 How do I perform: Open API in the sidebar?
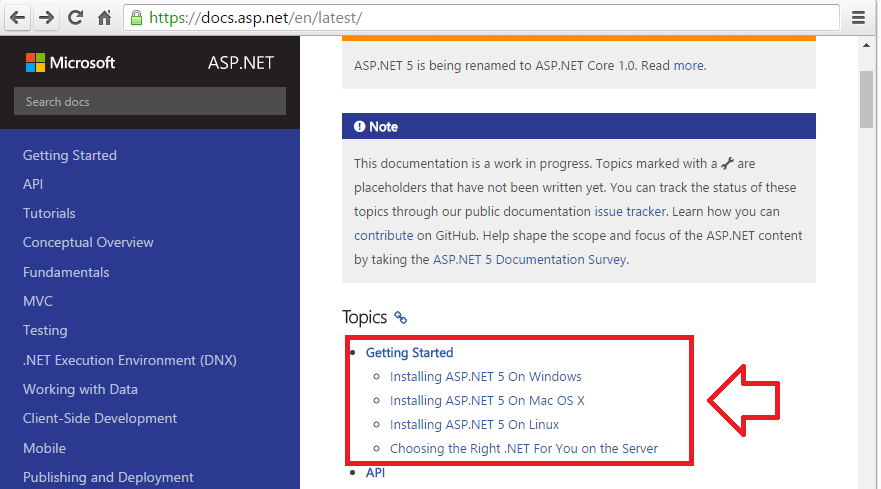tap(33, 184)
